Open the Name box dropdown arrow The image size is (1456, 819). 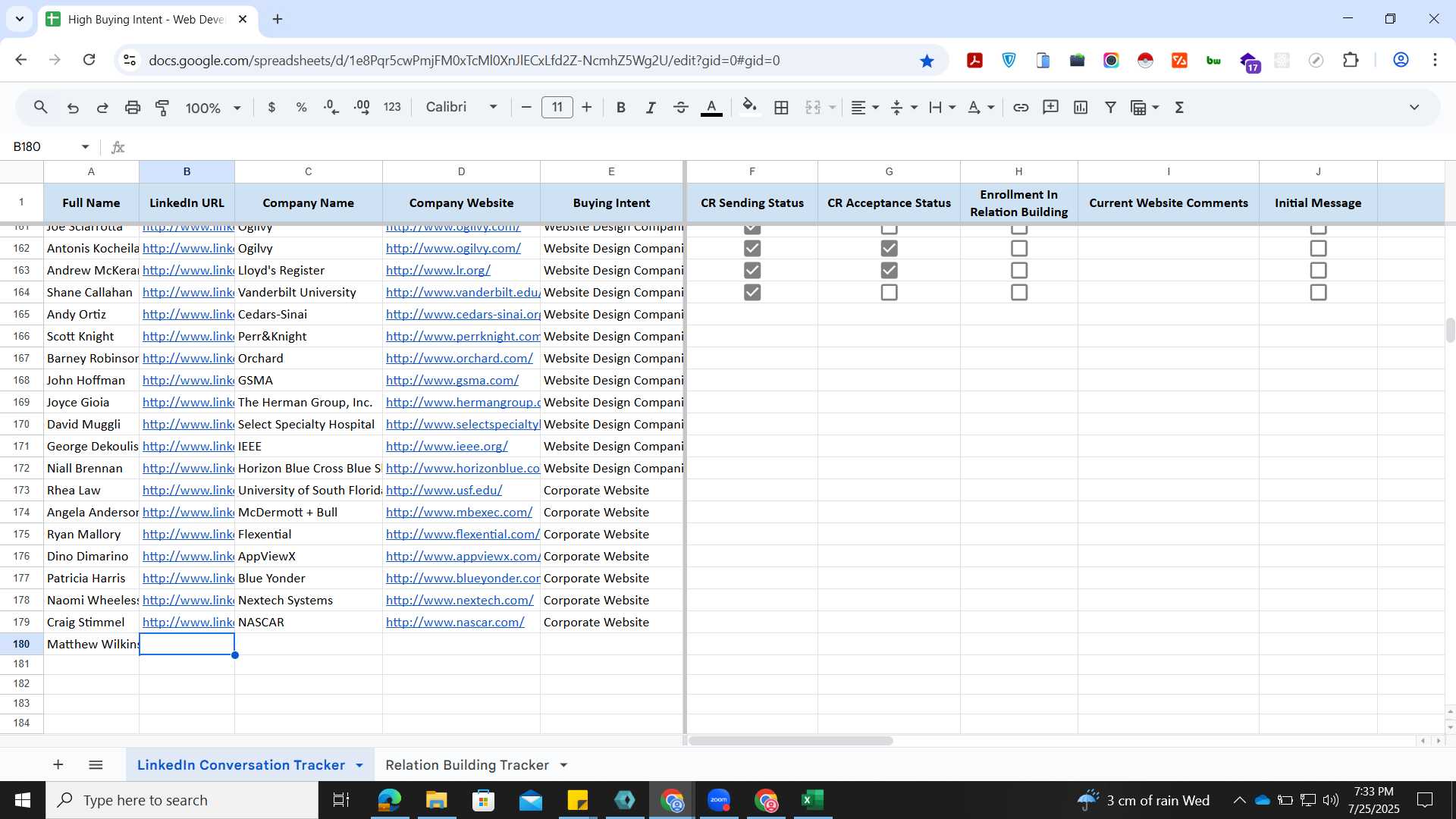point(85,146)
